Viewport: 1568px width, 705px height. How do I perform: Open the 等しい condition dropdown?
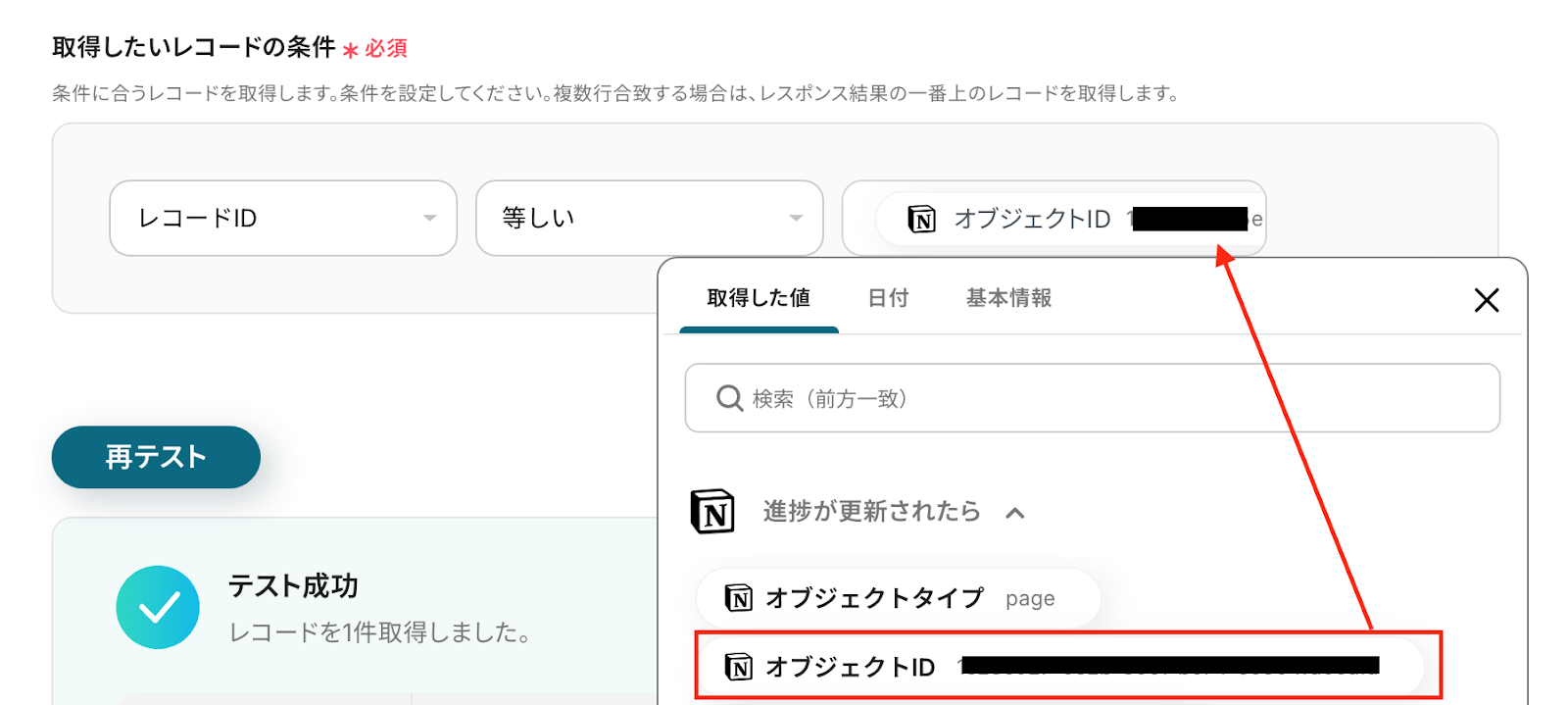coord(649,219)
